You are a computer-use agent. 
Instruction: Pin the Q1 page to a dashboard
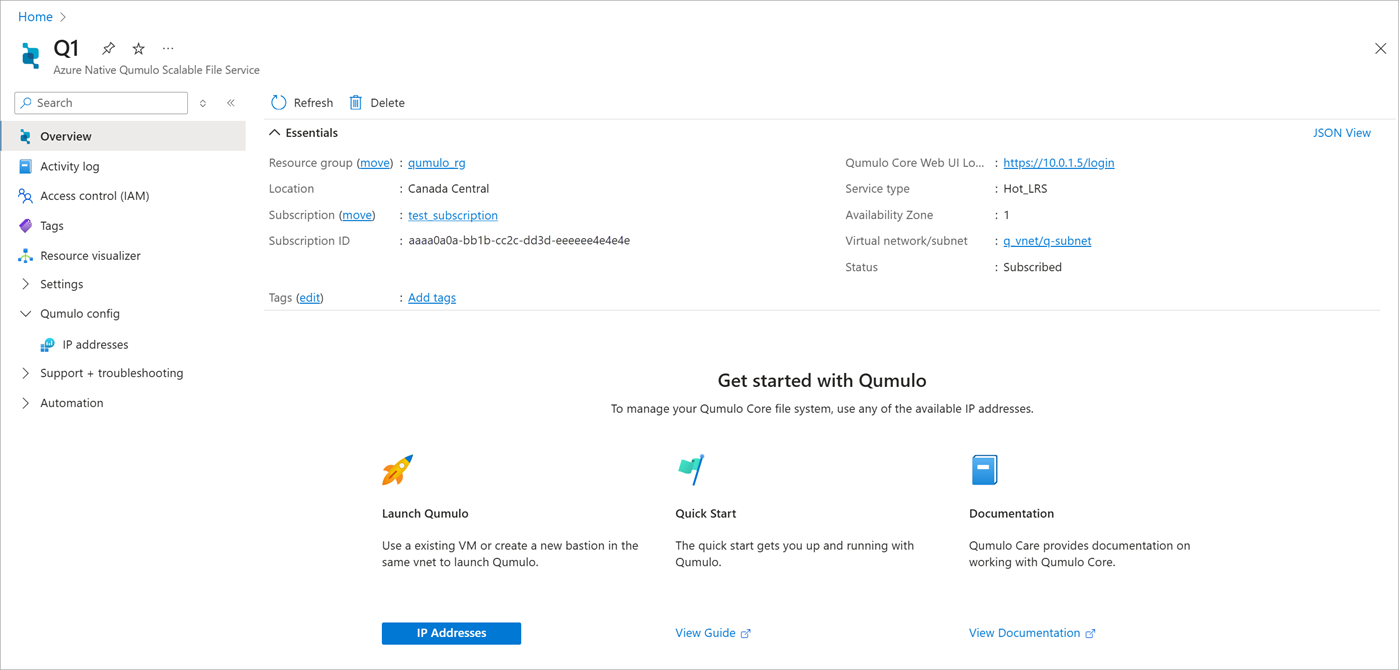(107, 47)
